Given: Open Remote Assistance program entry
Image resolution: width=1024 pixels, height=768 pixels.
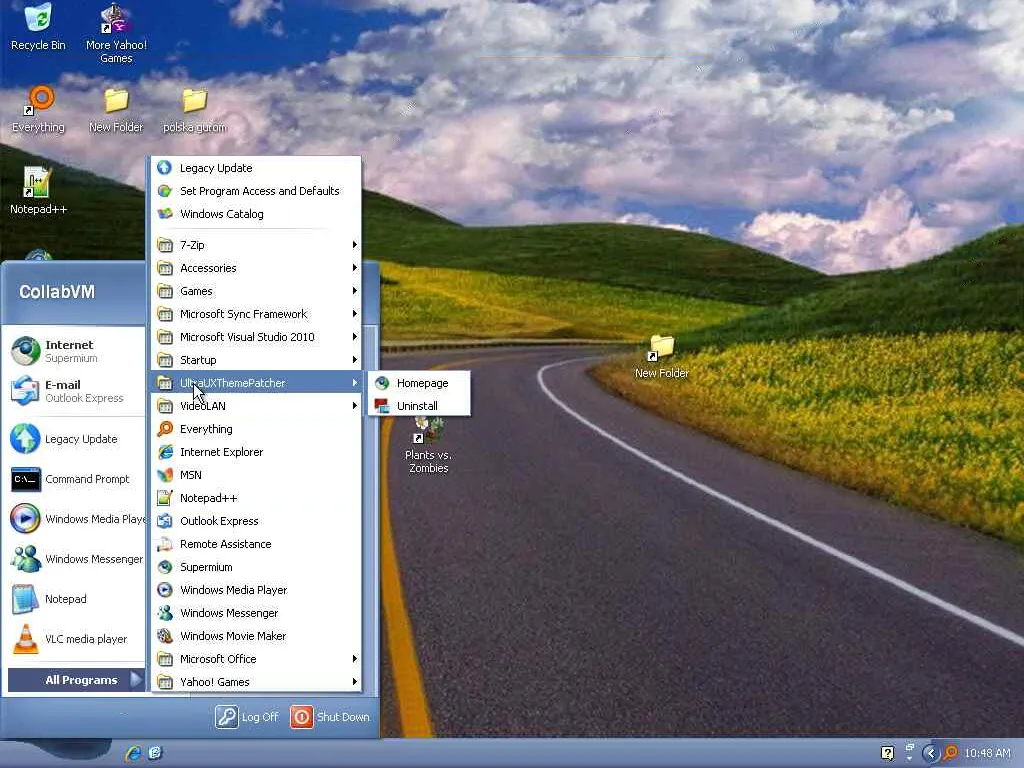Looking at the screenshot, I should (x=257, y=544).
